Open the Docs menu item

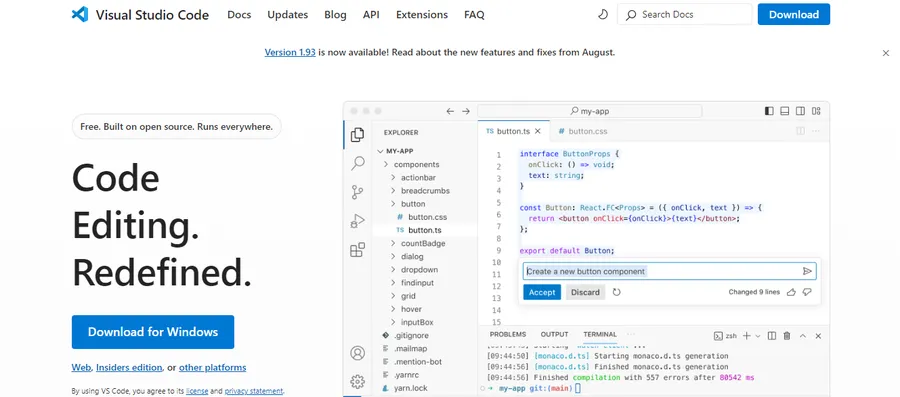pyautogui.click(x=239, y=15)
